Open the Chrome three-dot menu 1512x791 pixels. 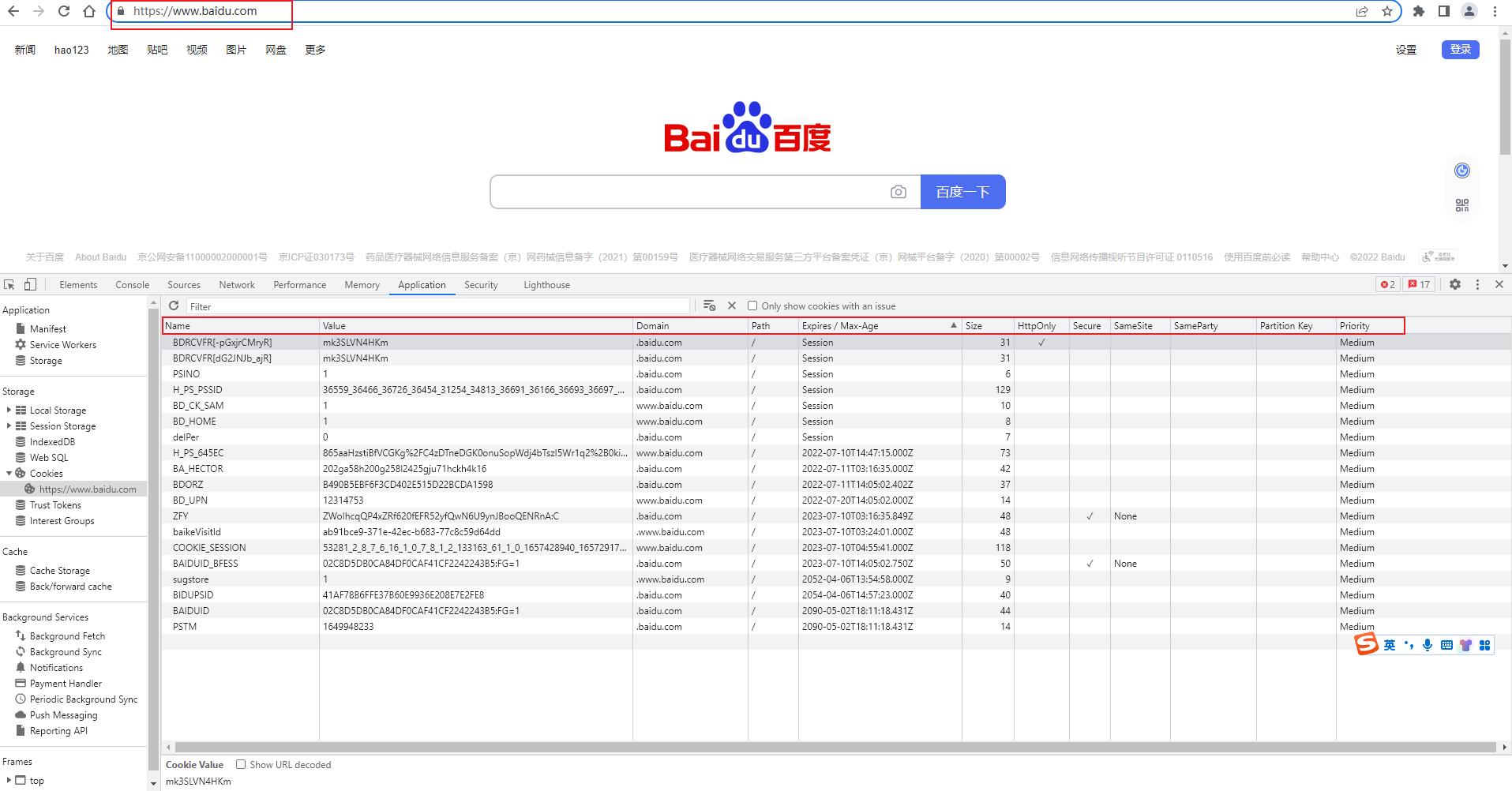coord(1495,11)
